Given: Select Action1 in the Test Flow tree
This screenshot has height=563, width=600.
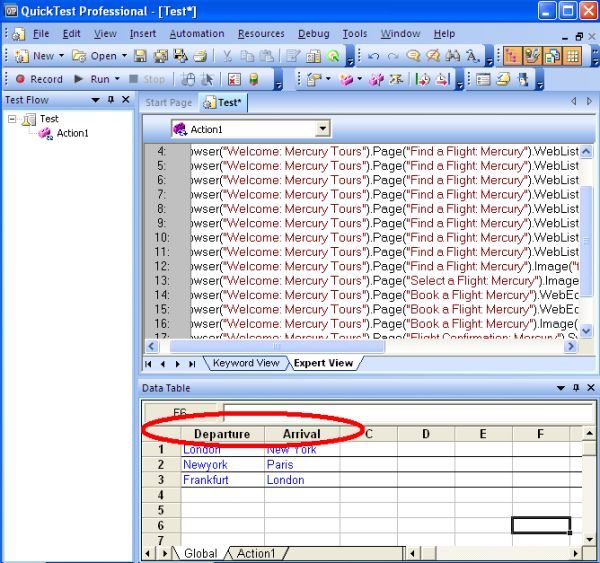Looking at the screenshot, I should coord(72,133).
